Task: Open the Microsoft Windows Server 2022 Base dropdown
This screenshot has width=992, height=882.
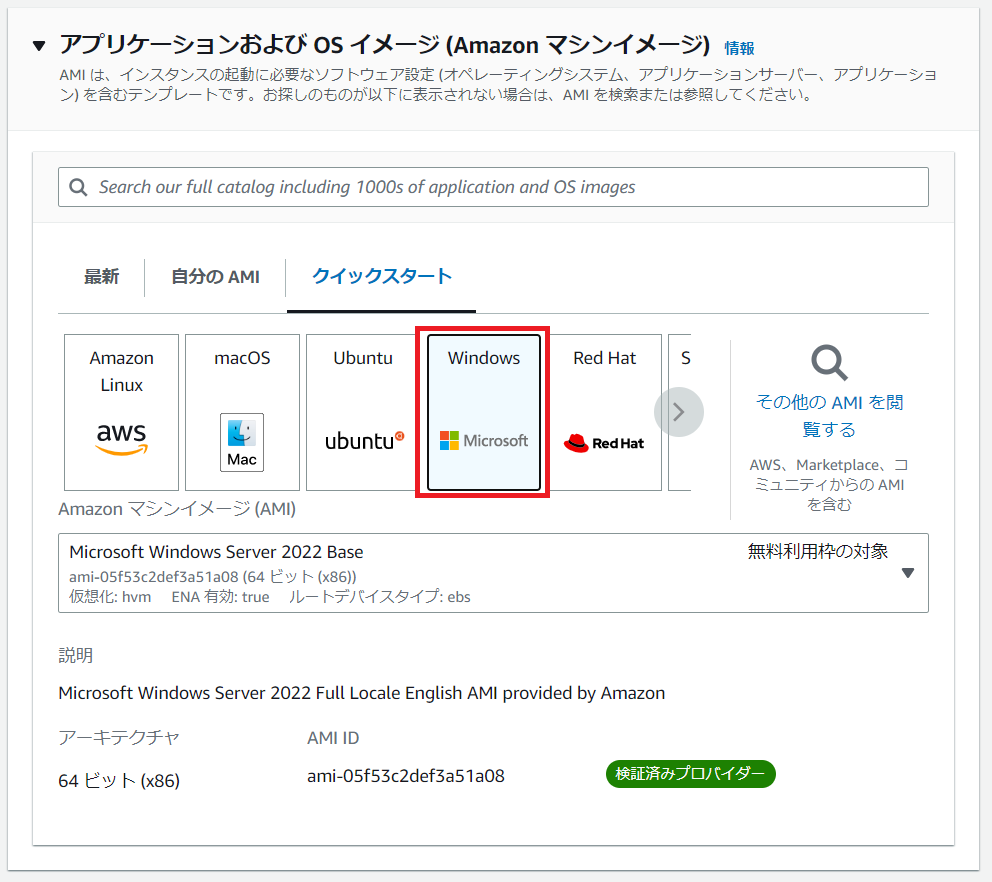Action: coord(493,573)
